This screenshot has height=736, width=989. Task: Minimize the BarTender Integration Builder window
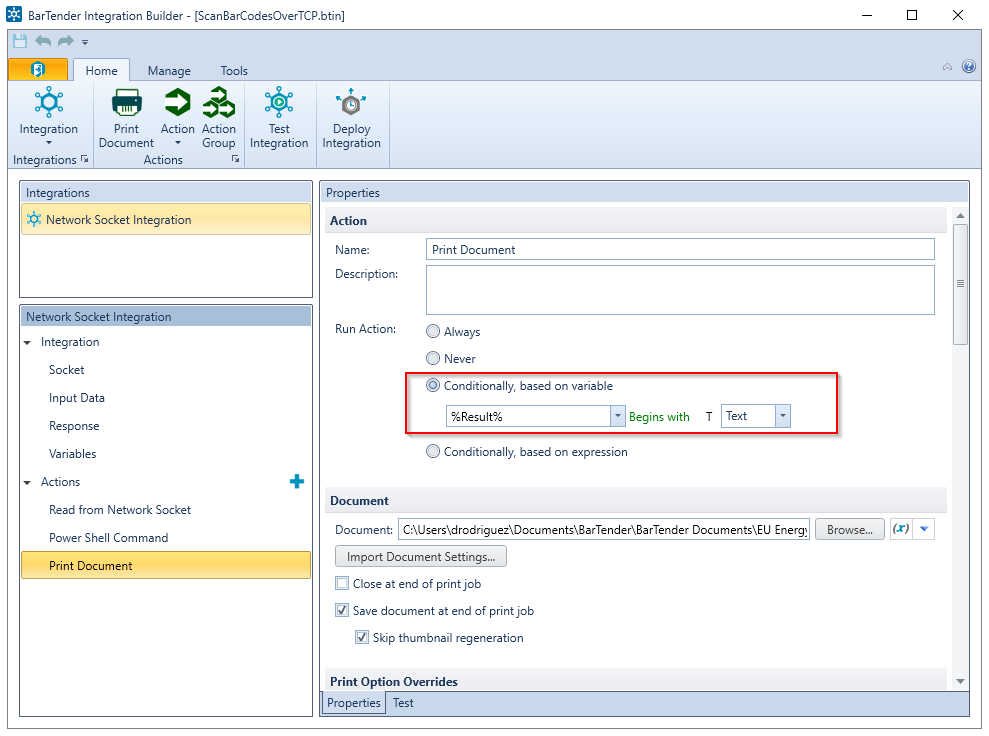[x=867, y=15]
